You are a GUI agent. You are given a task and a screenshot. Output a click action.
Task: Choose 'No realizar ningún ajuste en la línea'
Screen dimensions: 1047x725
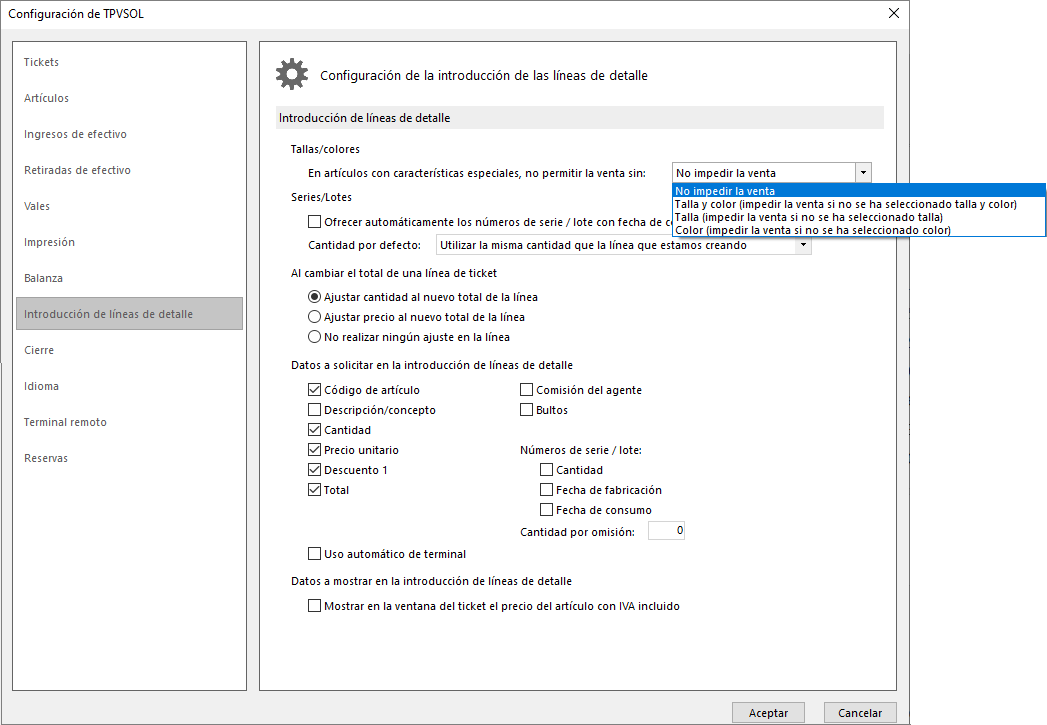[315, 337]
